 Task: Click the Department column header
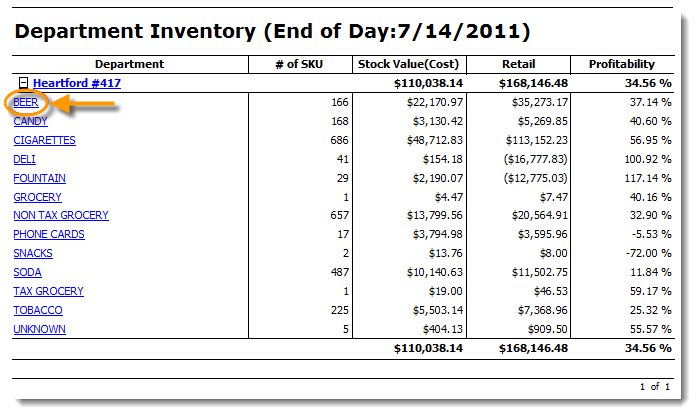click(x=131, y=64)
